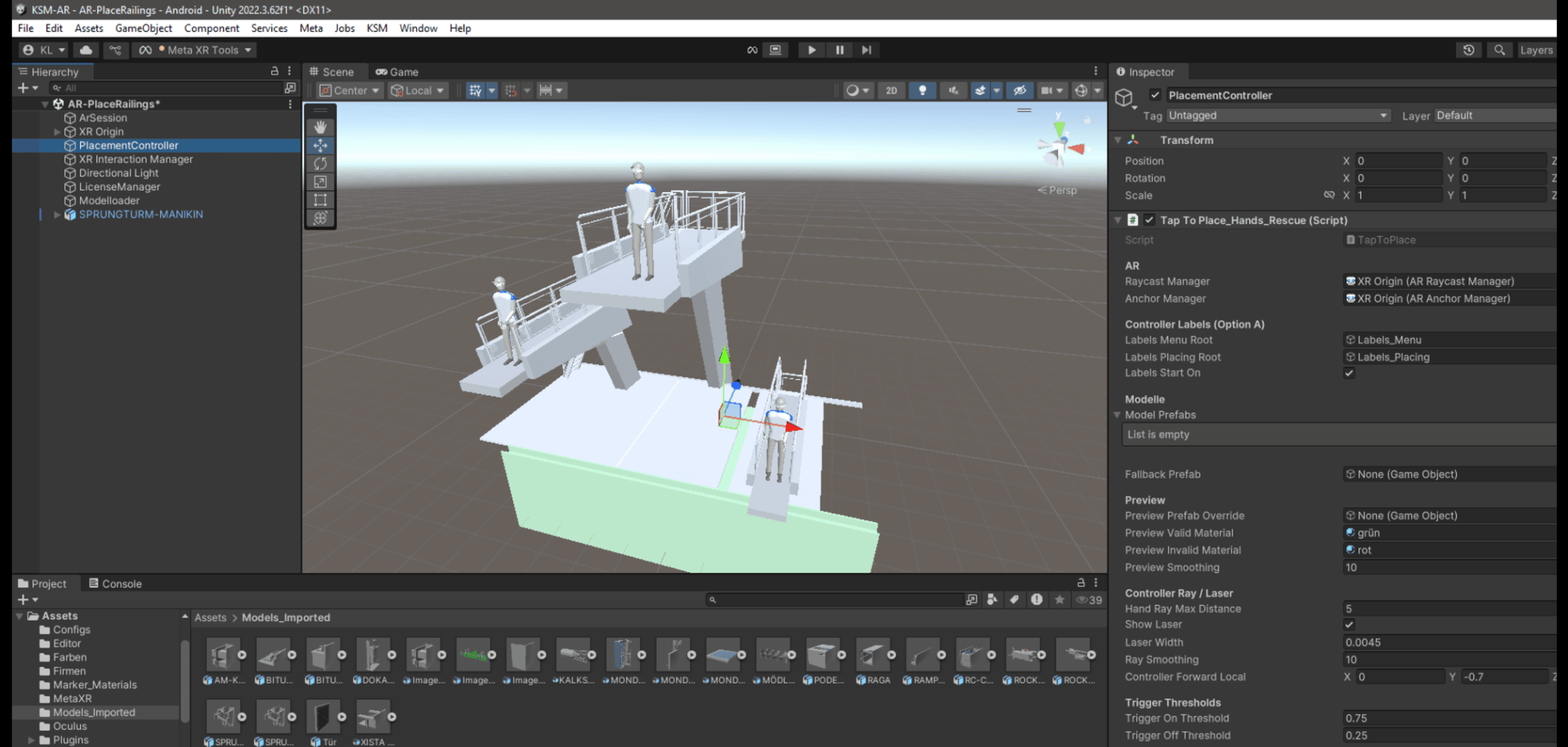The image size is (1568, 747).
Task: Toggle scene lighting bulb icon
Action: point(922,91)
